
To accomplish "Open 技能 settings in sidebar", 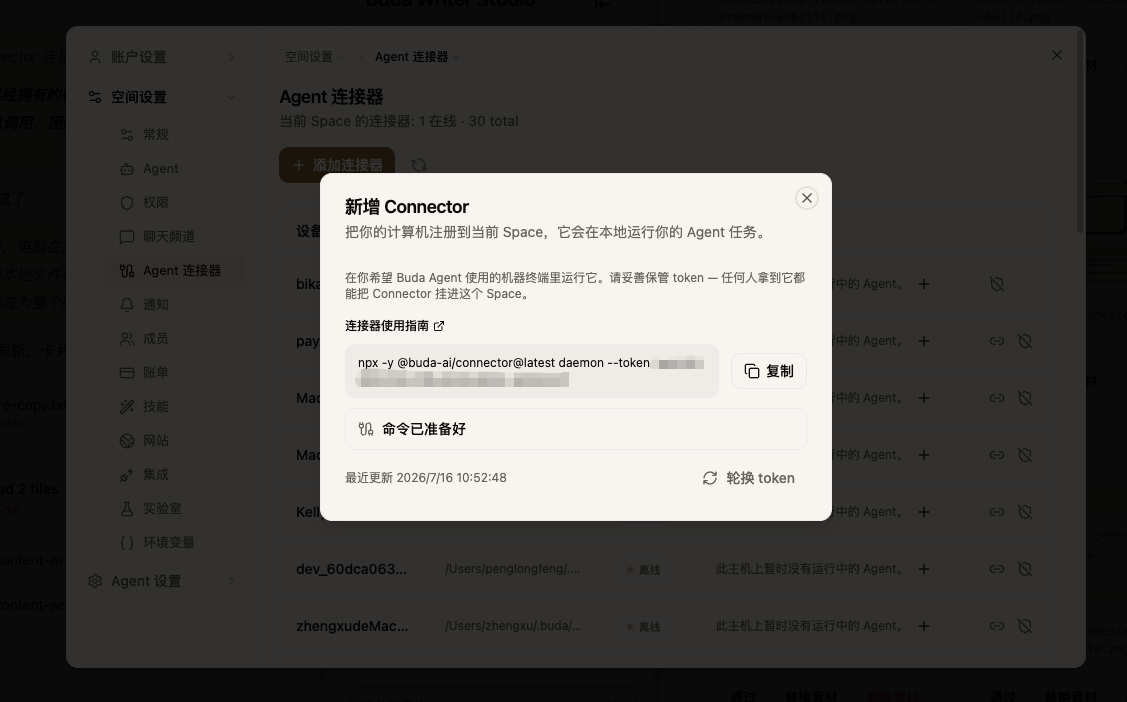I will [x=173, y=407].
